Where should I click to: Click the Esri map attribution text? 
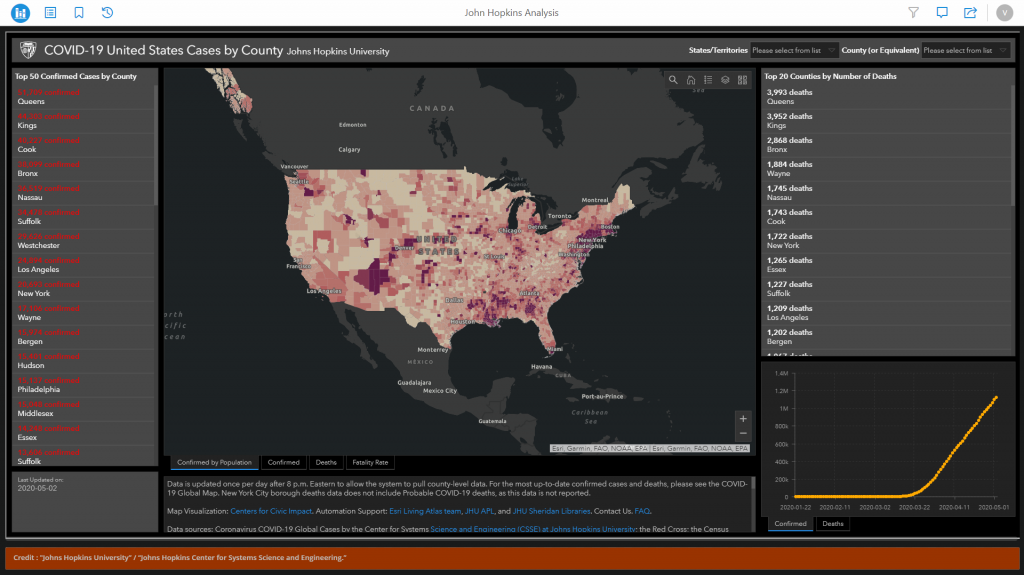tap(650, 448)
